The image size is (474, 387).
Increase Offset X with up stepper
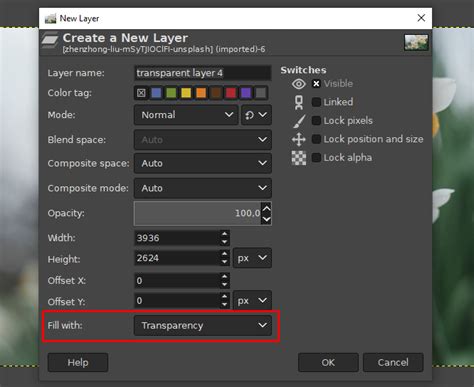225,277
